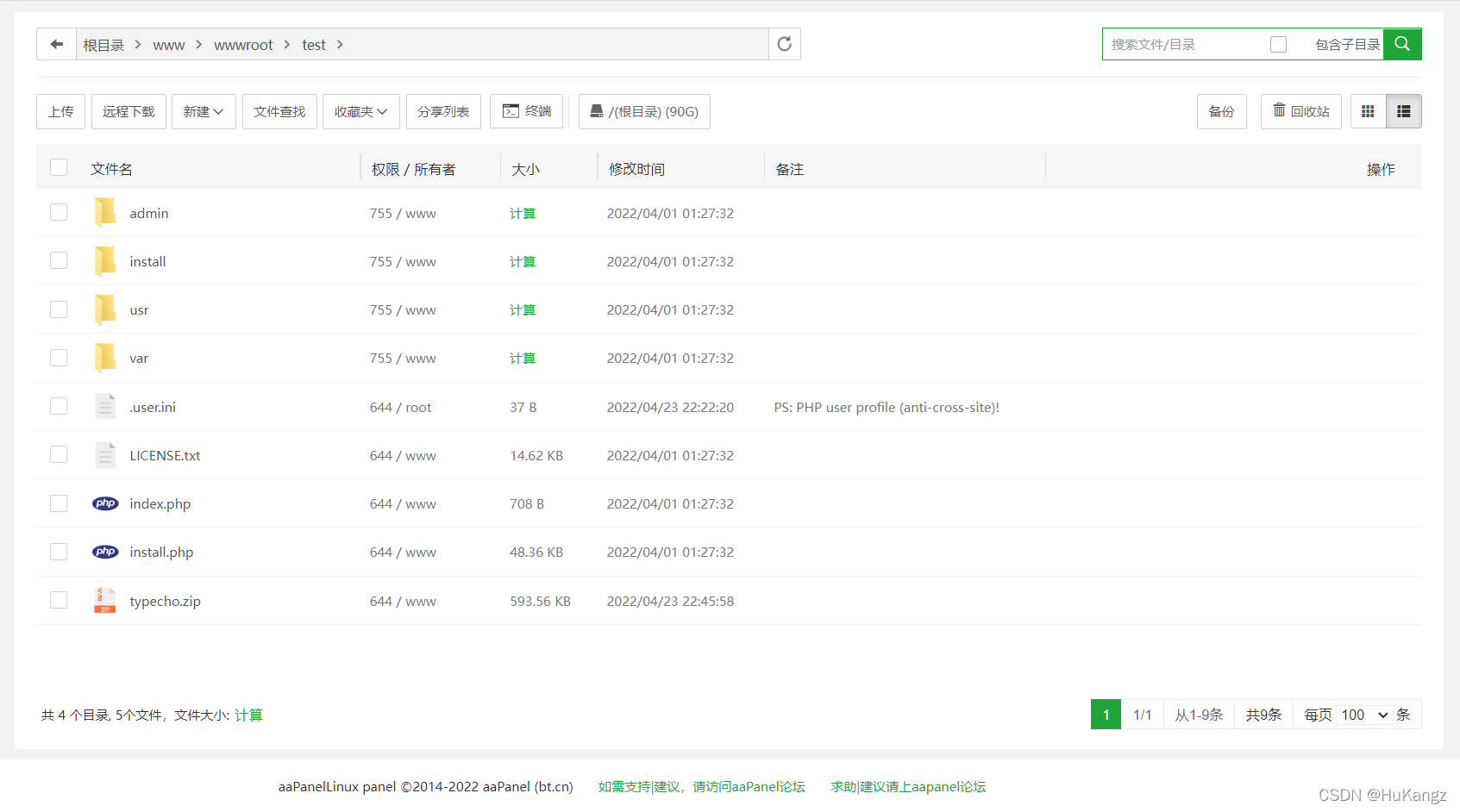The height and width of the screenshot is (812, 1460).
Task: Open the per-page 100 dropdown
Action: (1364, 715)
